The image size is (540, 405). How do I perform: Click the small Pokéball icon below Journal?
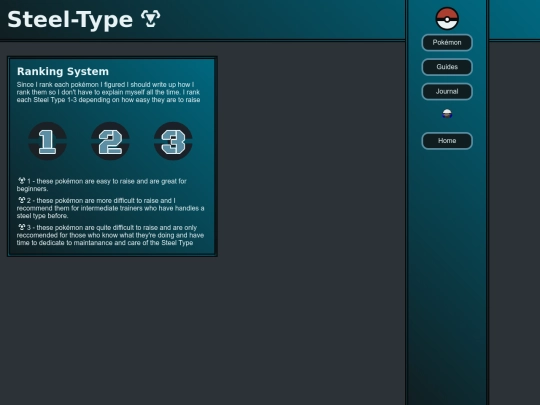click(447, 114)
